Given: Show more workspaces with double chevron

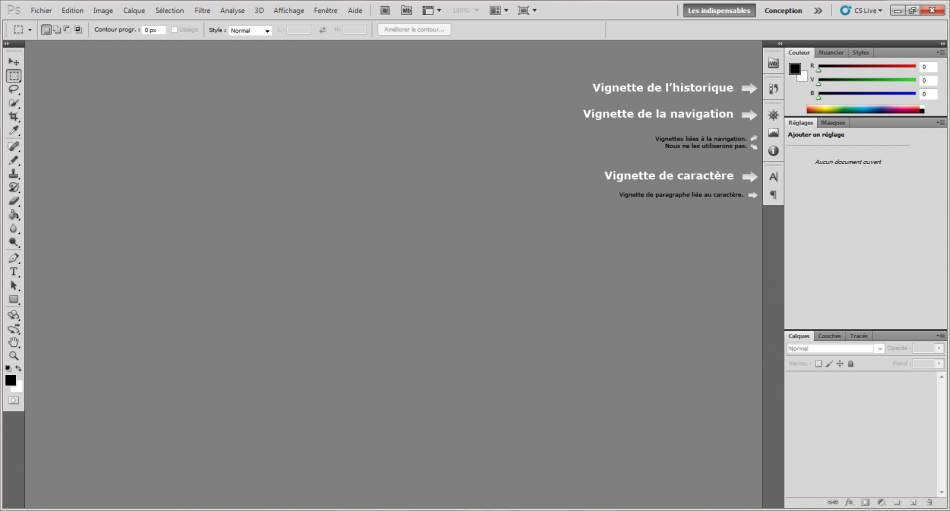Looking at the screenshot, I should click(x=818, y=10).
